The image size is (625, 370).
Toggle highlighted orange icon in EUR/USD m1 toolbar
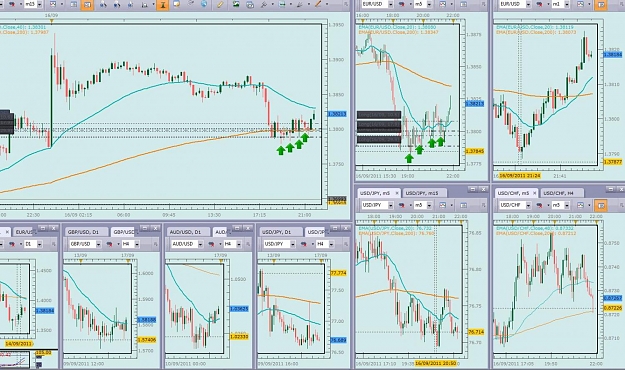pos(601,5)
